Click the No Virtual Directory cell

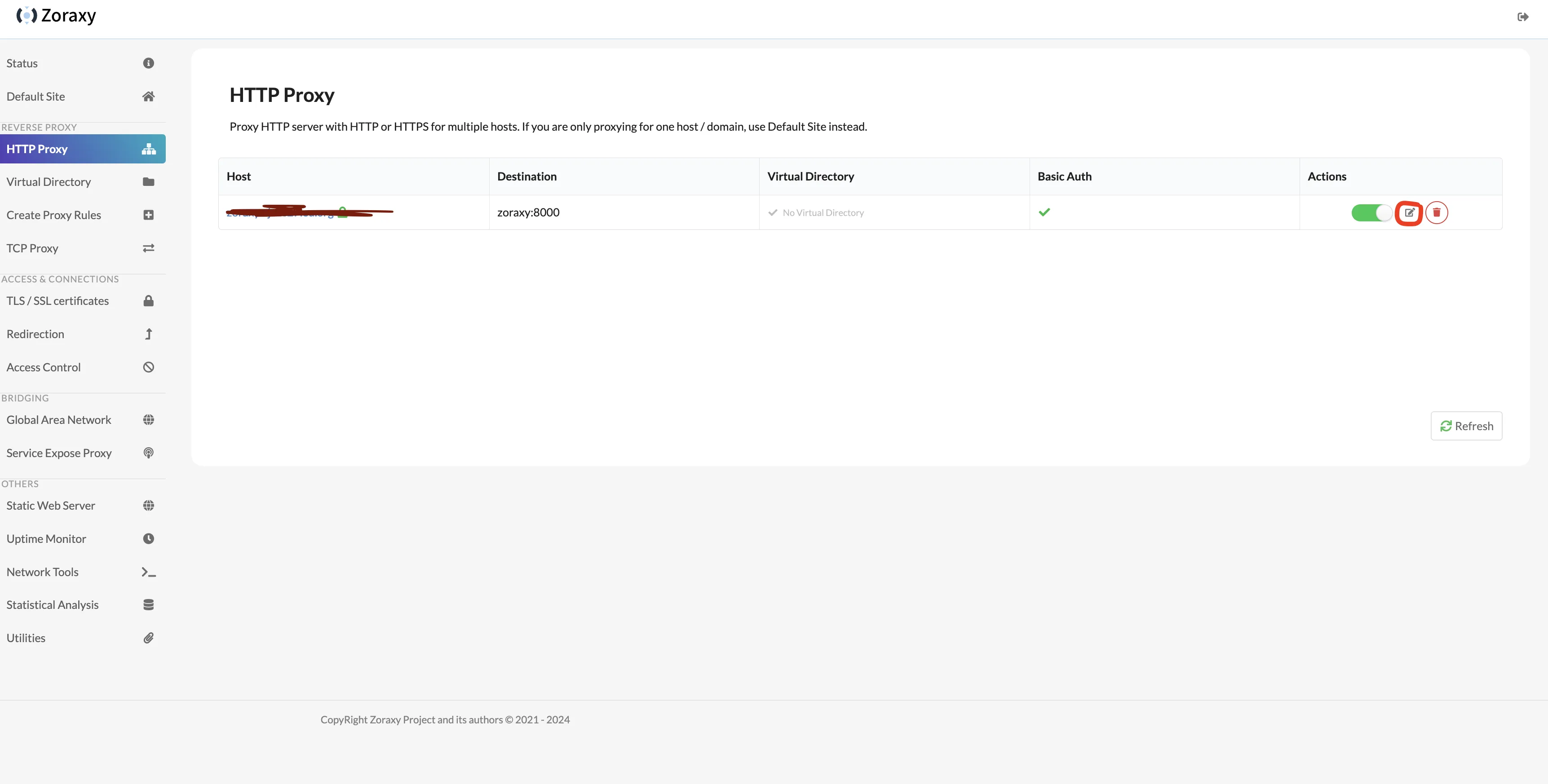click(894, 213)
